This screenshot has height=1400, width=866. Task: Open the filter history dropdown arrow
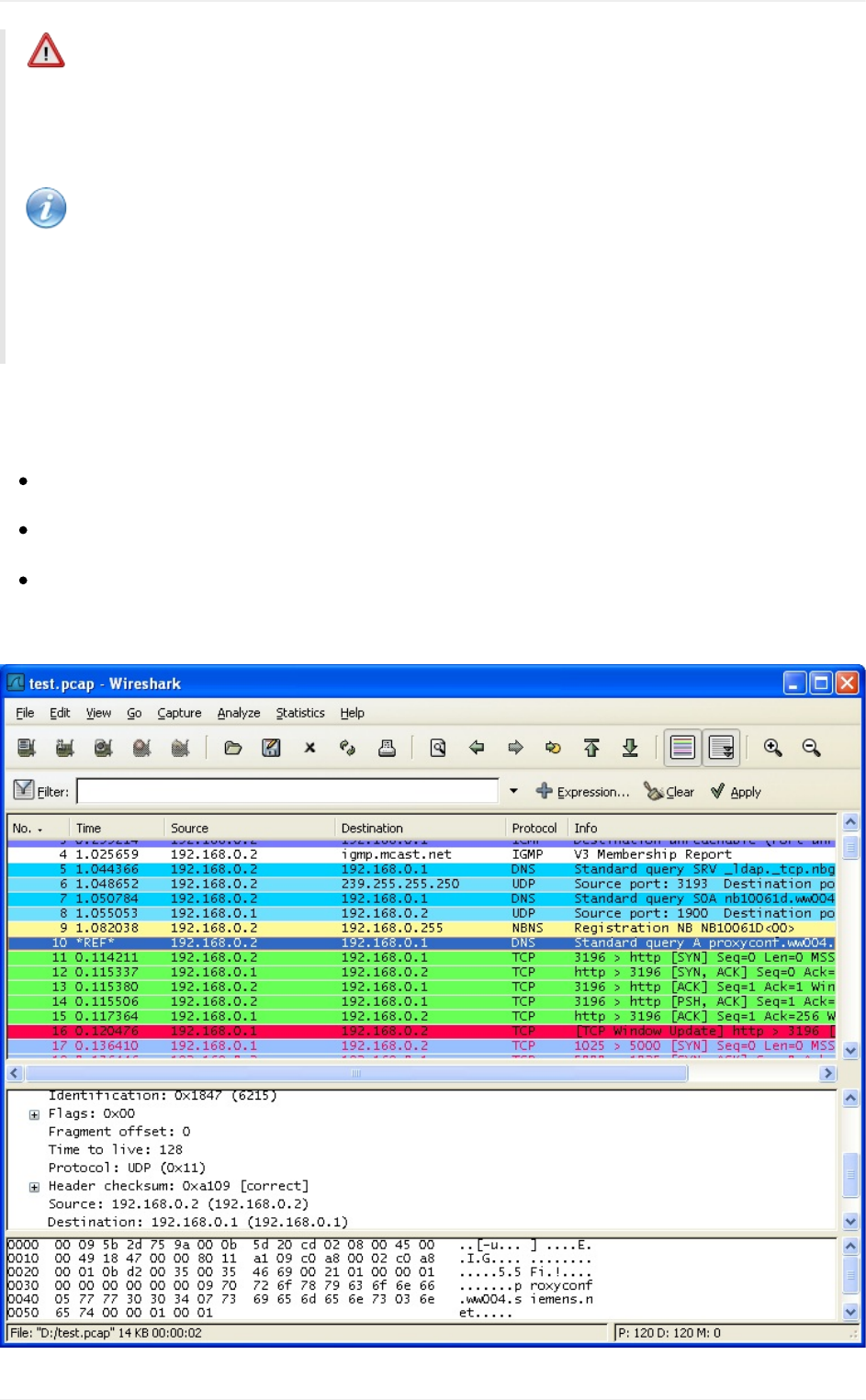pos(513,791)
